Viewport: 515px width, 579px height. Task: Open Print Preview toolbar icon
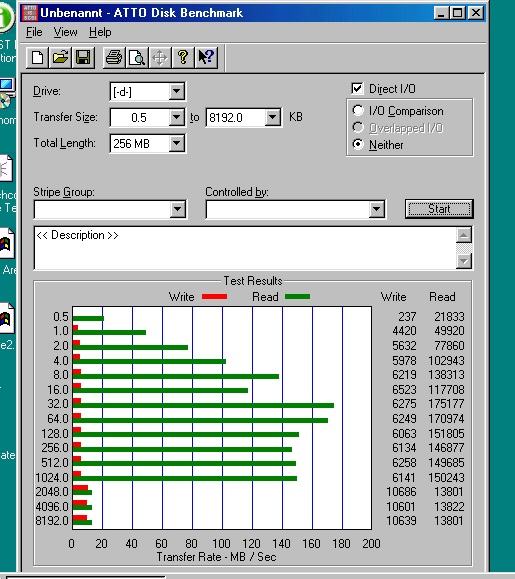click(137, 58)
